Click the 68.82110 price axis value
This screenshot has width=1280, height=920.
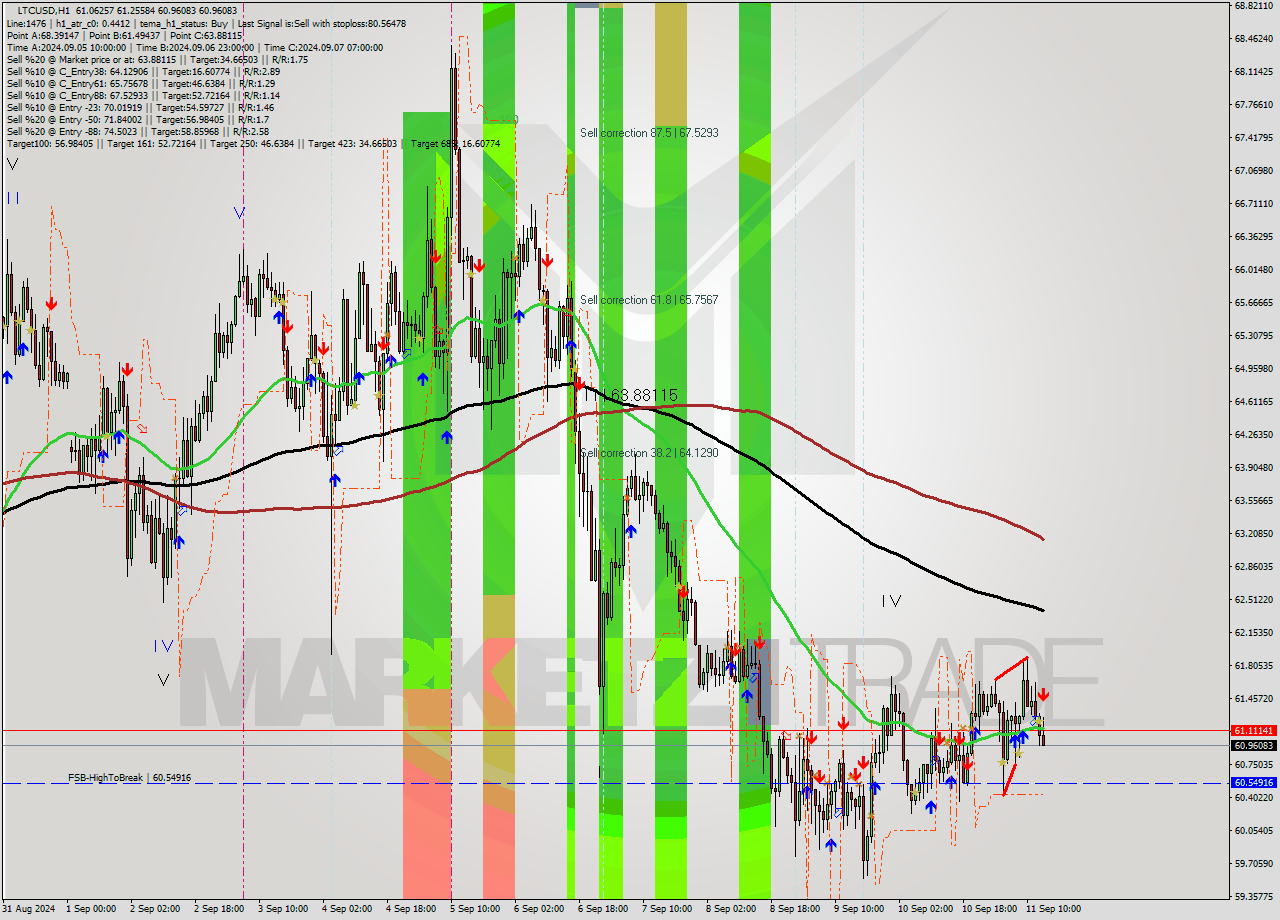click(1254, 5)
